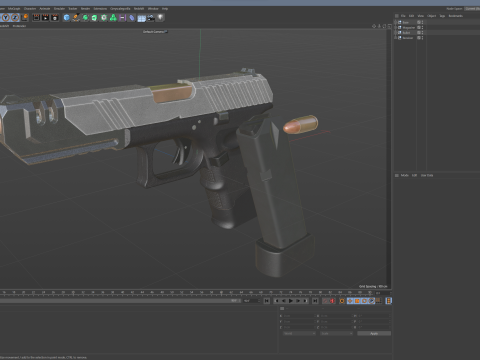Toggle Scale keyframe recording icon

(x=357, y=301)
